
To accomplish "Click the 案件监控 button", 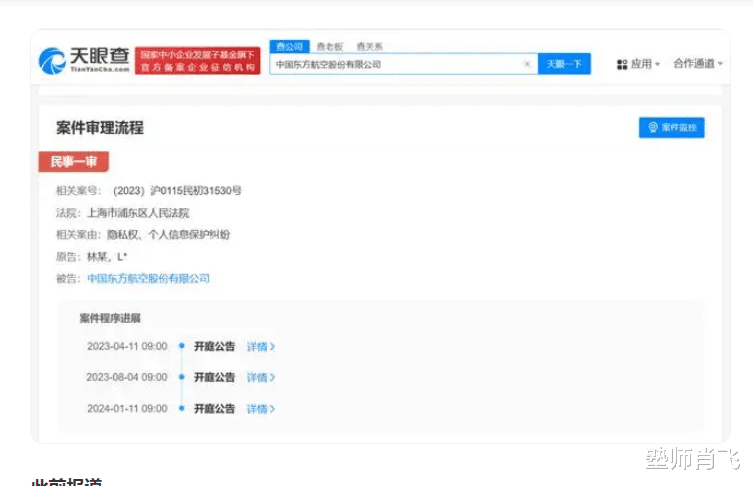I will [x=671, y=127].
